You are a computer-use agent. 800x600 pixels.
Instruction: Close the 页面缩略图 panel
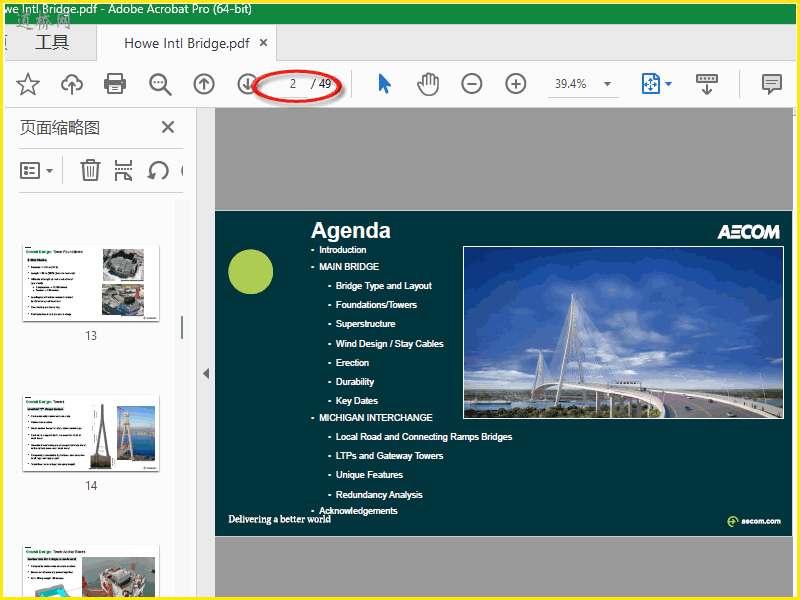pyautogui.click(x=168, y=127)
